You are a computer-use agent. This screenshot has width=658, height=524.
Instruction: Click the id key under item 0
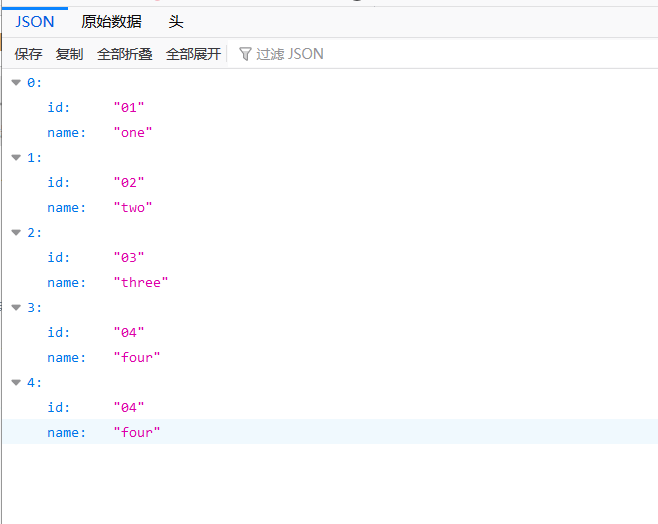[x=58, y=107]
